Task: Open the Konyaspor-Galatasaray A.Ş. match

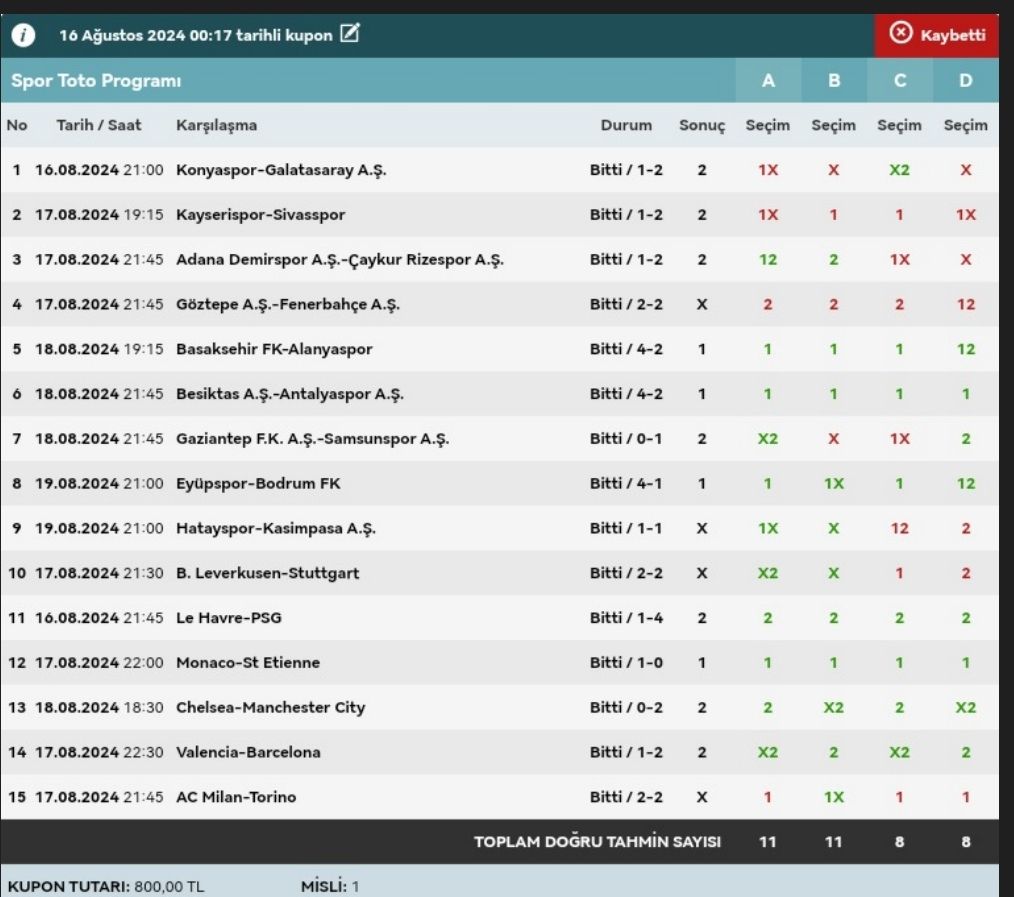Action: pos(281,170)
